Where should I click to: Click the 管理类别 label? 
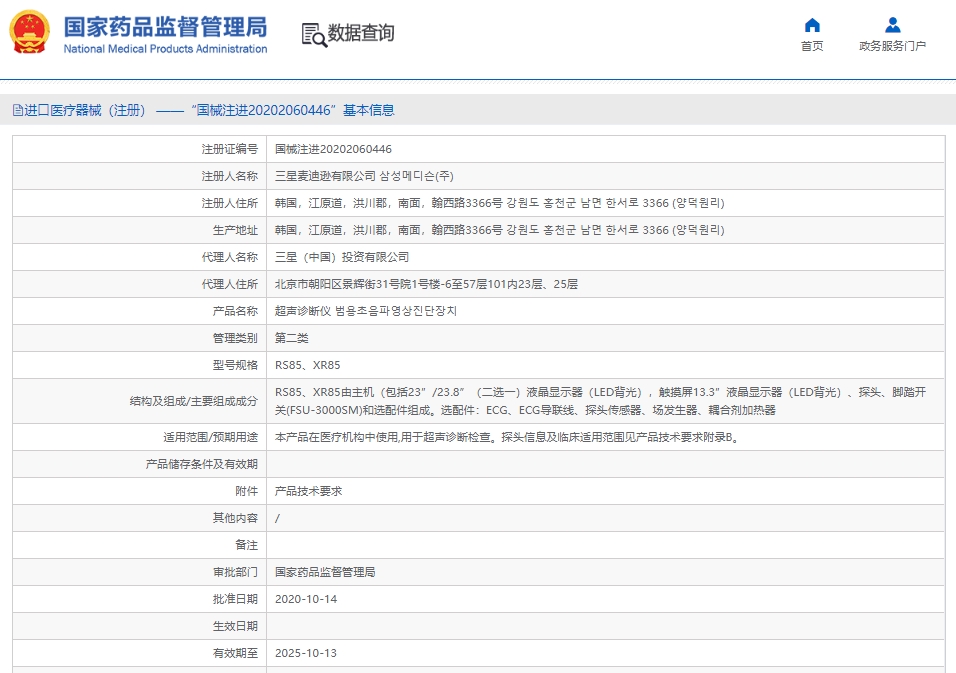coord(235,338)
